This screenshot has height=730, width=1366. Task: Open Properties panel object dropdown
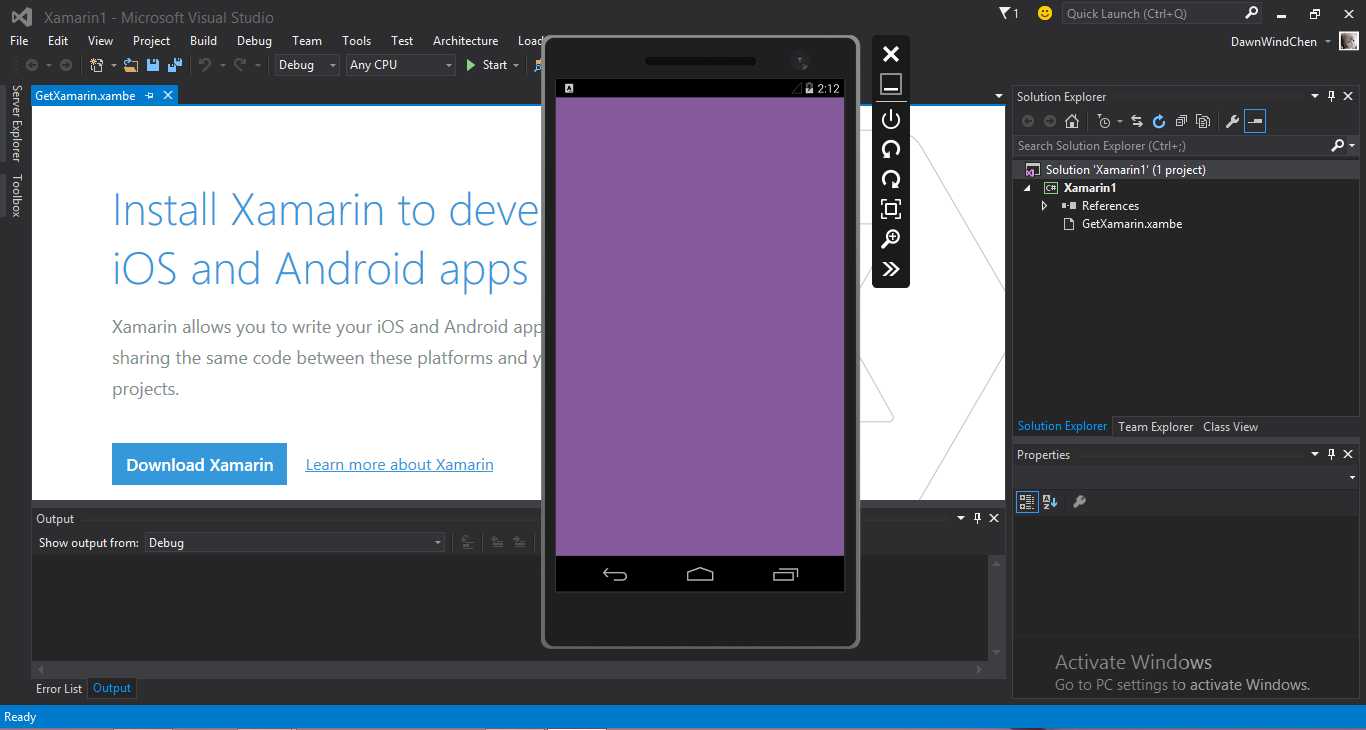click(x=1352, y=478)
